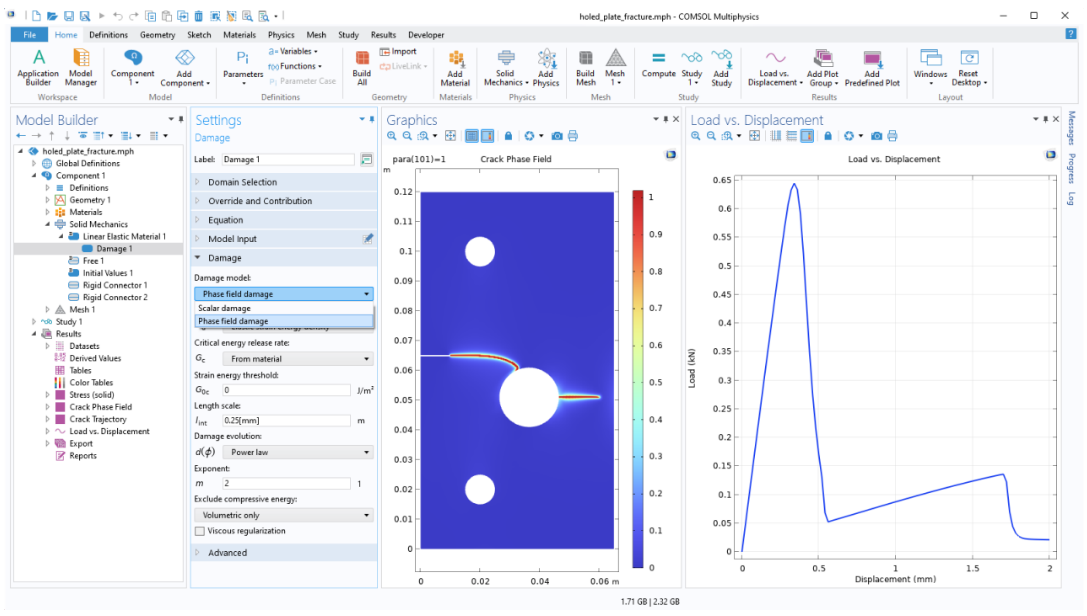
Task: Open the Parameters definitions
Action: 243,68
